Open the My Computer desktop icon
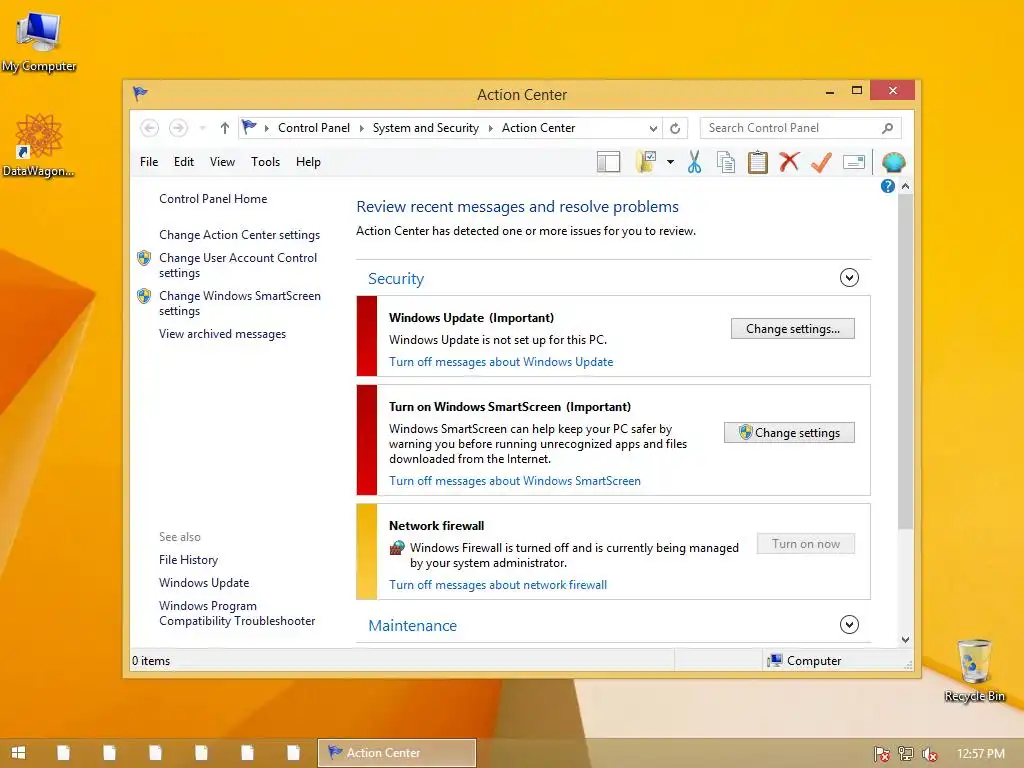This screenshot has height=768, width=1024. click(39, 41)
